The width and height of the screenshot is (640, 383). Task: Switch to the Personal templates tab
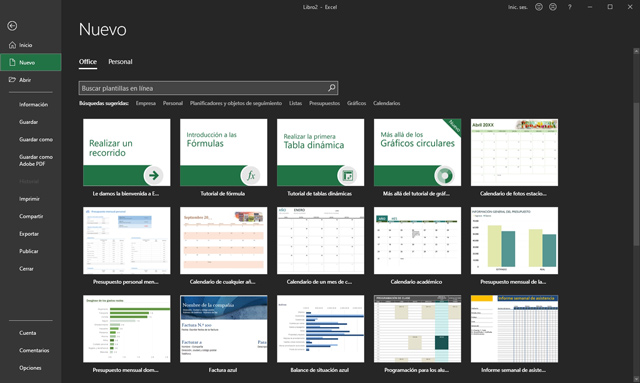tap(120, 62)
